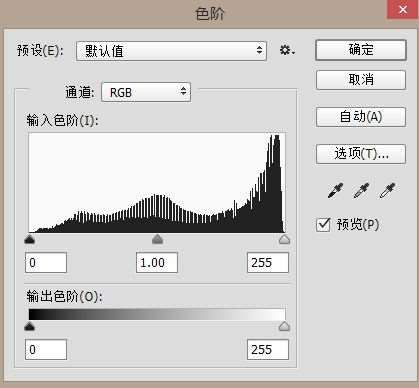This screenshot has height=388, width=419.
Task: Click the 自动(A) auto button
Action: [361, 117]
